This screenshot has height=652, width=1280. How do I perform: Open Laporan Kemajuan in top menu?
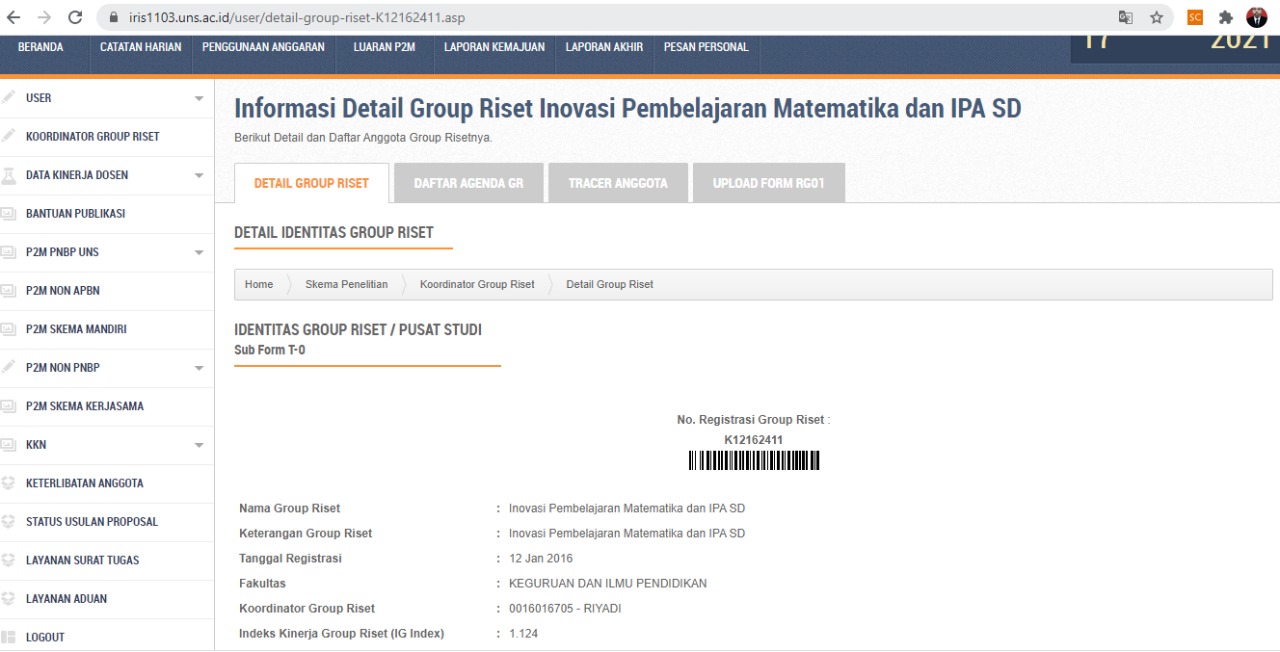(x=494, y=47)
